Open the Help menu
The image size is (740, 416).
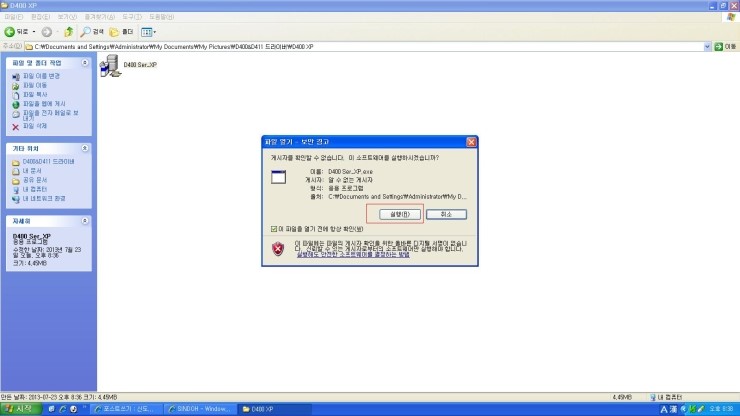coord(162,17)
